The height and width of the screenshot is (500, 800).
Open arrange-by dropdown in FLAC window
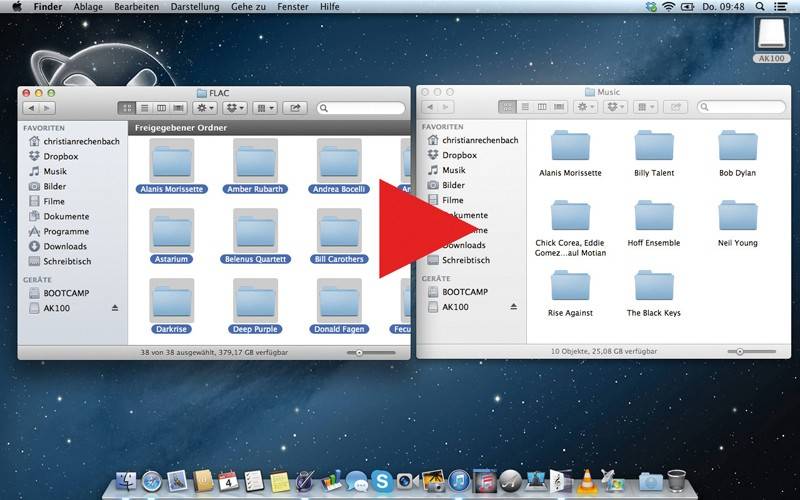pyautogui.click(x=265, y=108)
